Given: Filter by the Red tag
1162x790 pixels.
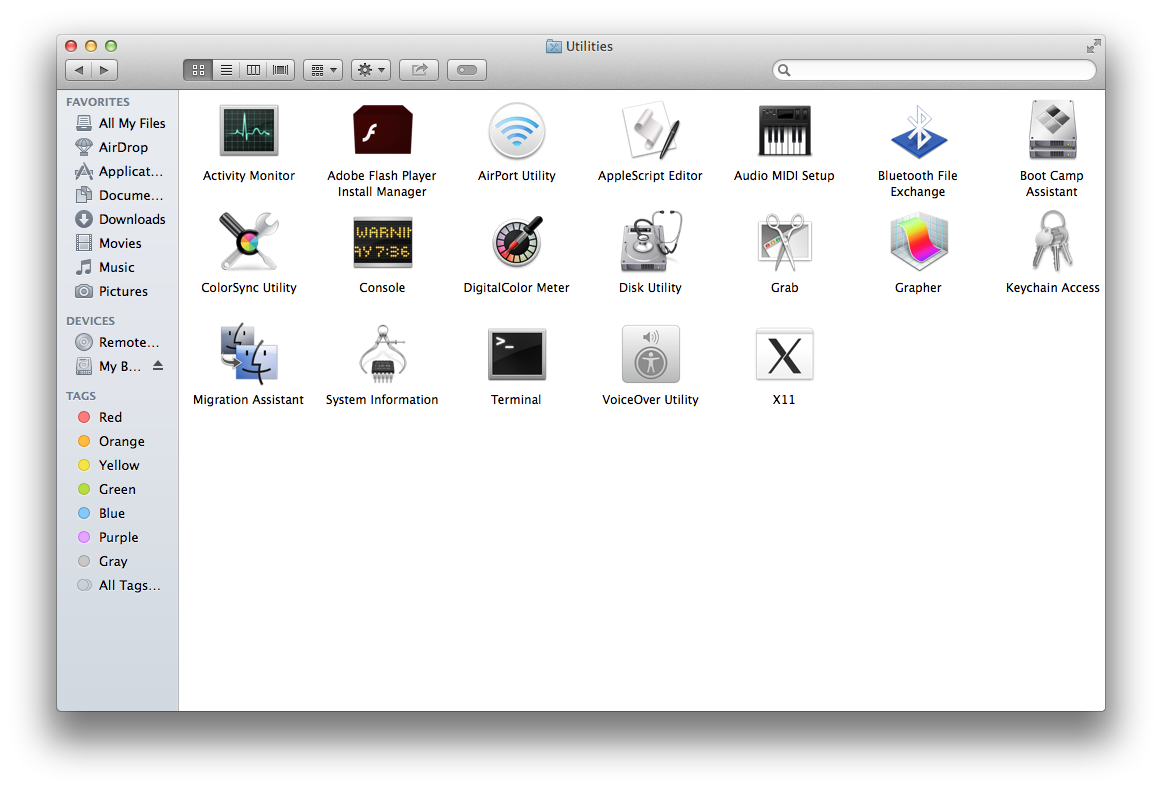Looking at the screenshot, I should tap(119, 417).
